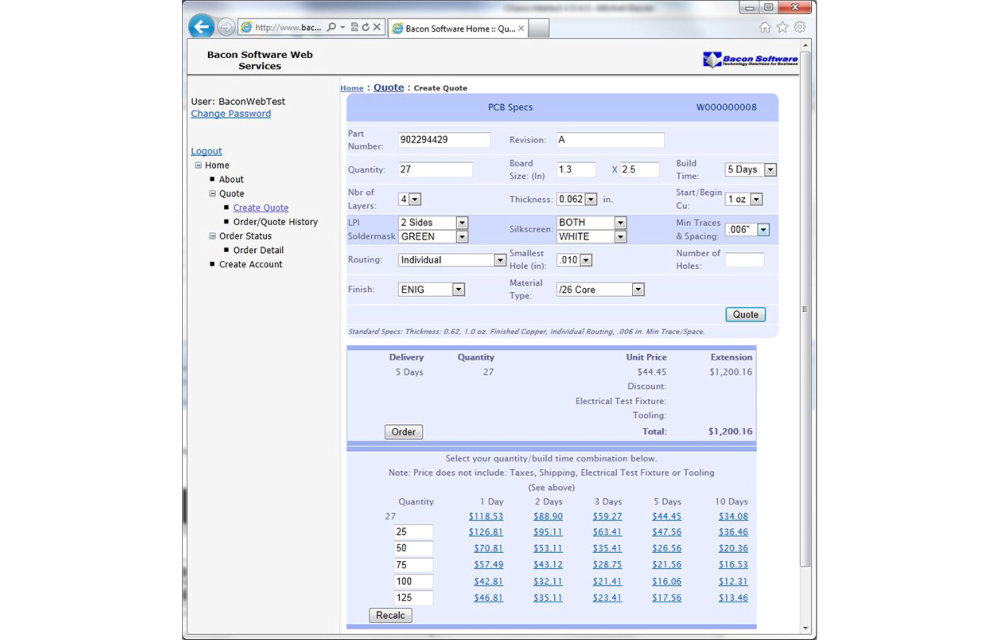
Task: Click the Order button
Action: [403, 432]
